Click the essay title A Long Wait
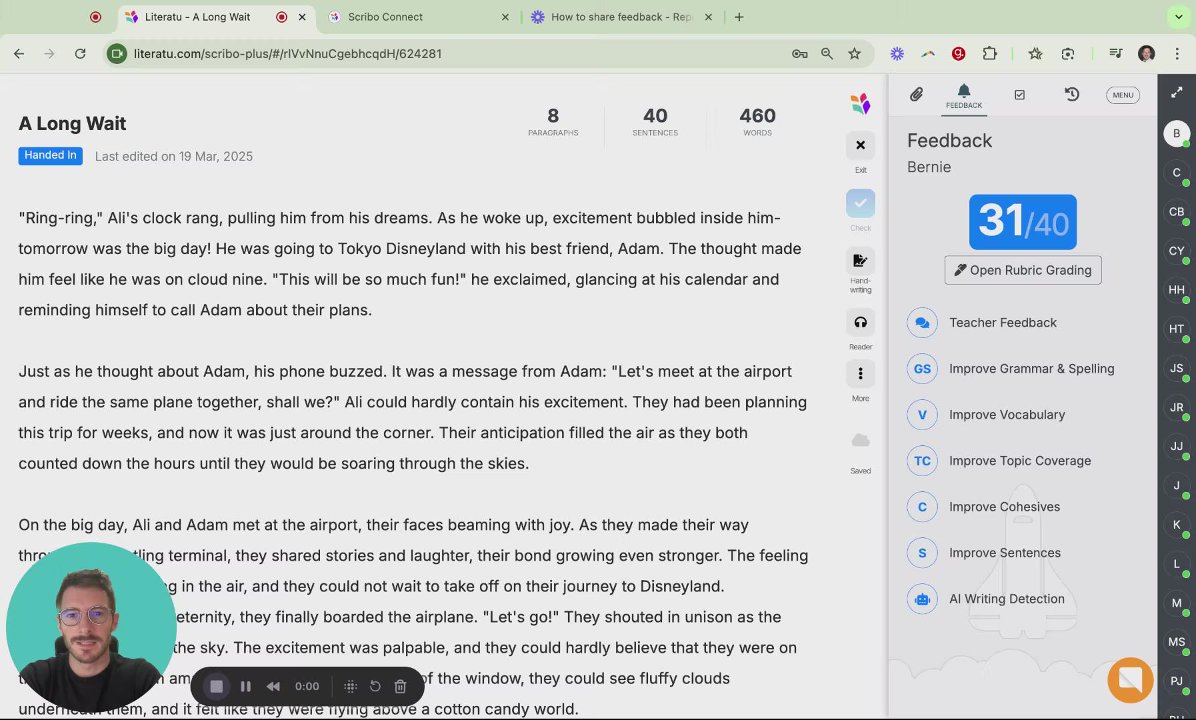Viewport: 1196px width, 720px height. (72, 124)
